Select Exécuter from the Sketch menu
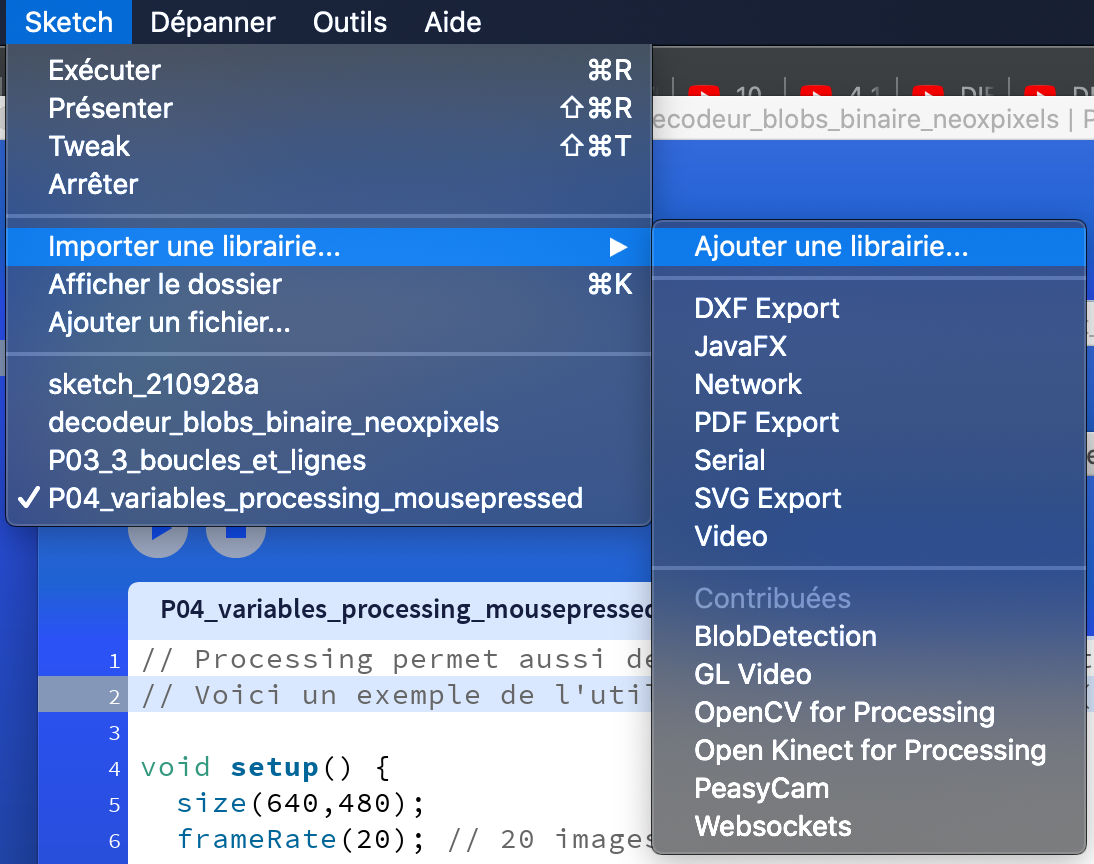The image size is (1094, 864). [104, 70]
